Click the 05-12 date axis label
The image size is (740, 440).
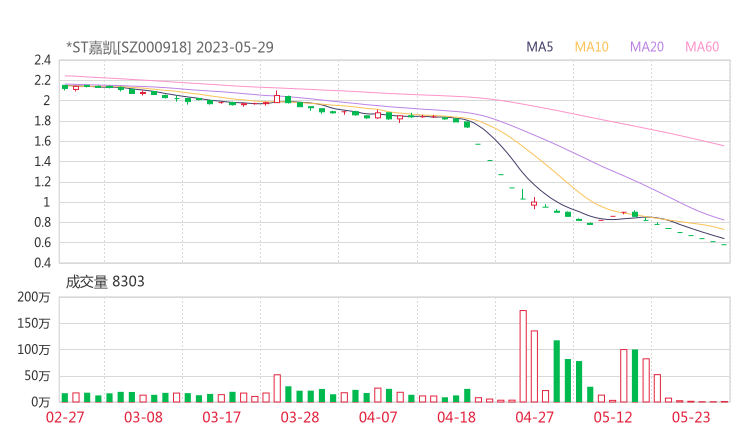tap(613, 417)
